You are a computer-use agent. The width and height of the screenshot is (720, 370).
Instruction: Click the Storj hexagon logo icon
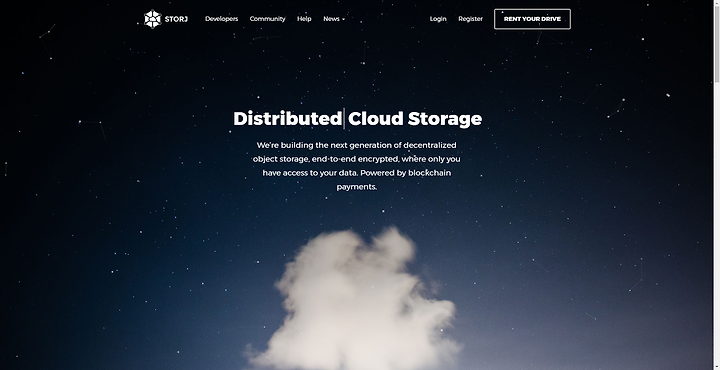tap(152, 19)
